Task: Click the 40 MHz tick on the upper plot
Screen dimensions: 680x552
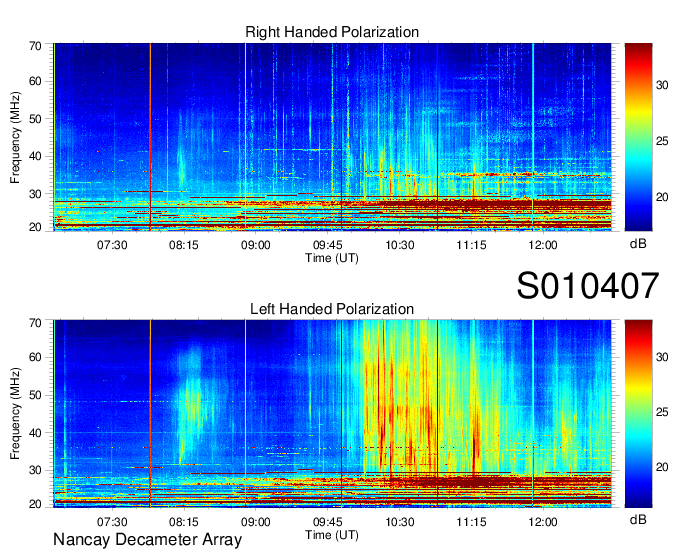Action: tap(36, 157)
